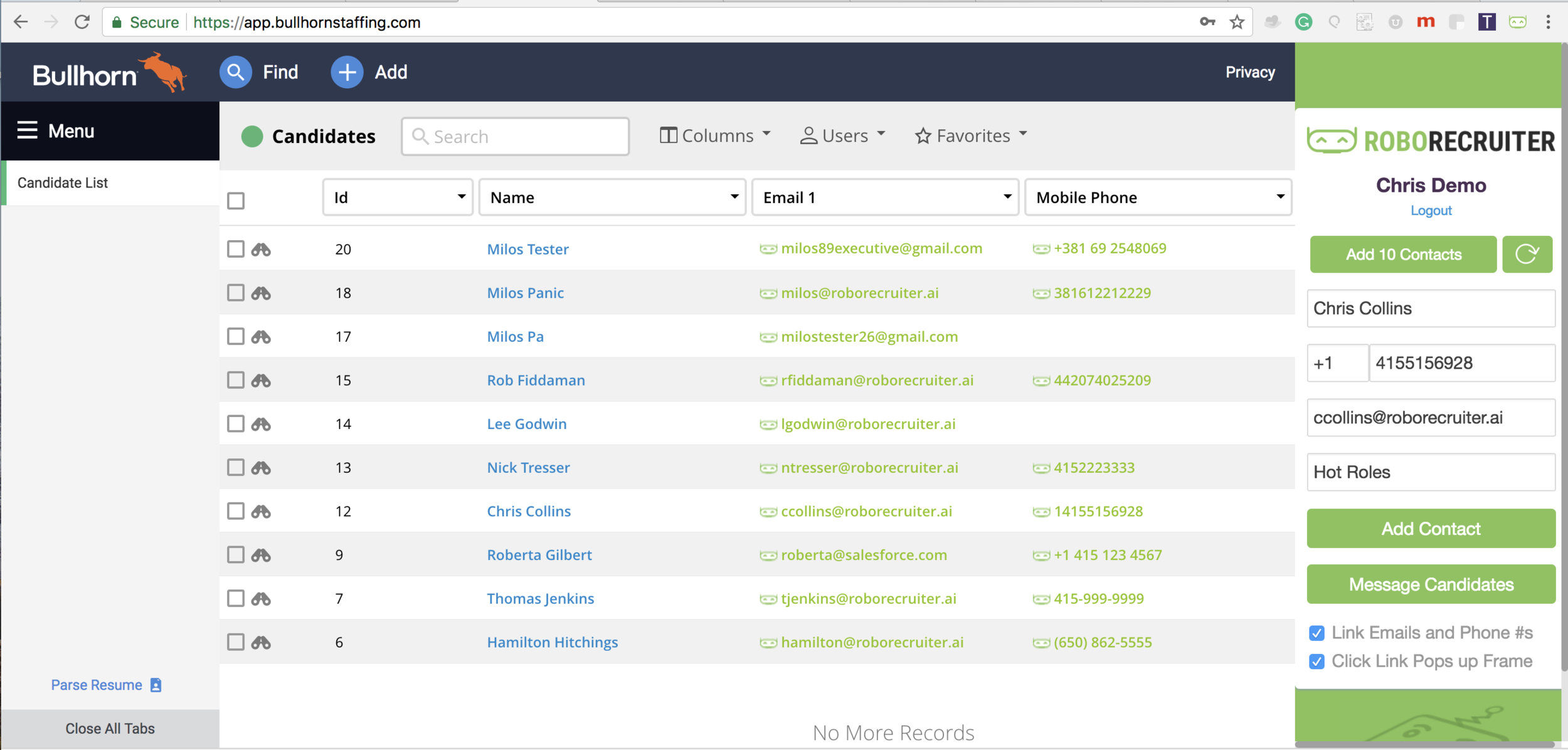
Task: Open the Id column dropdown
Action: [398, 198]
